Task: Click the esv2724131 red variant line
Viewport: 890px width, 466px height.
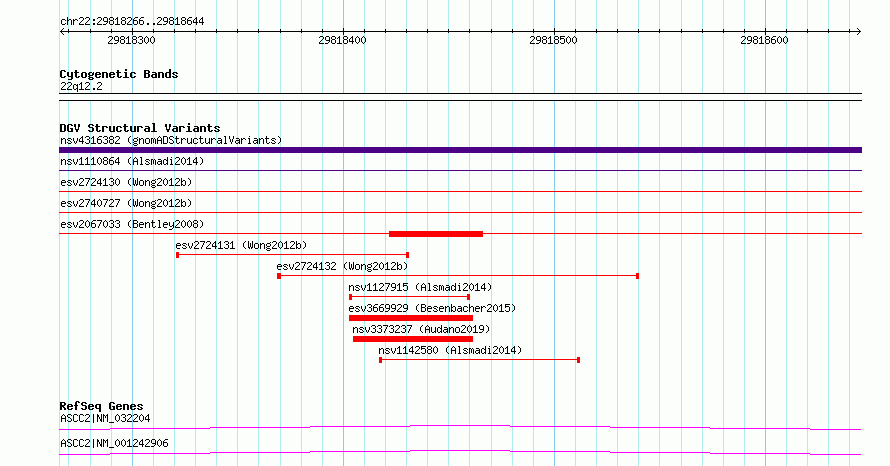Action: point(293,255)
